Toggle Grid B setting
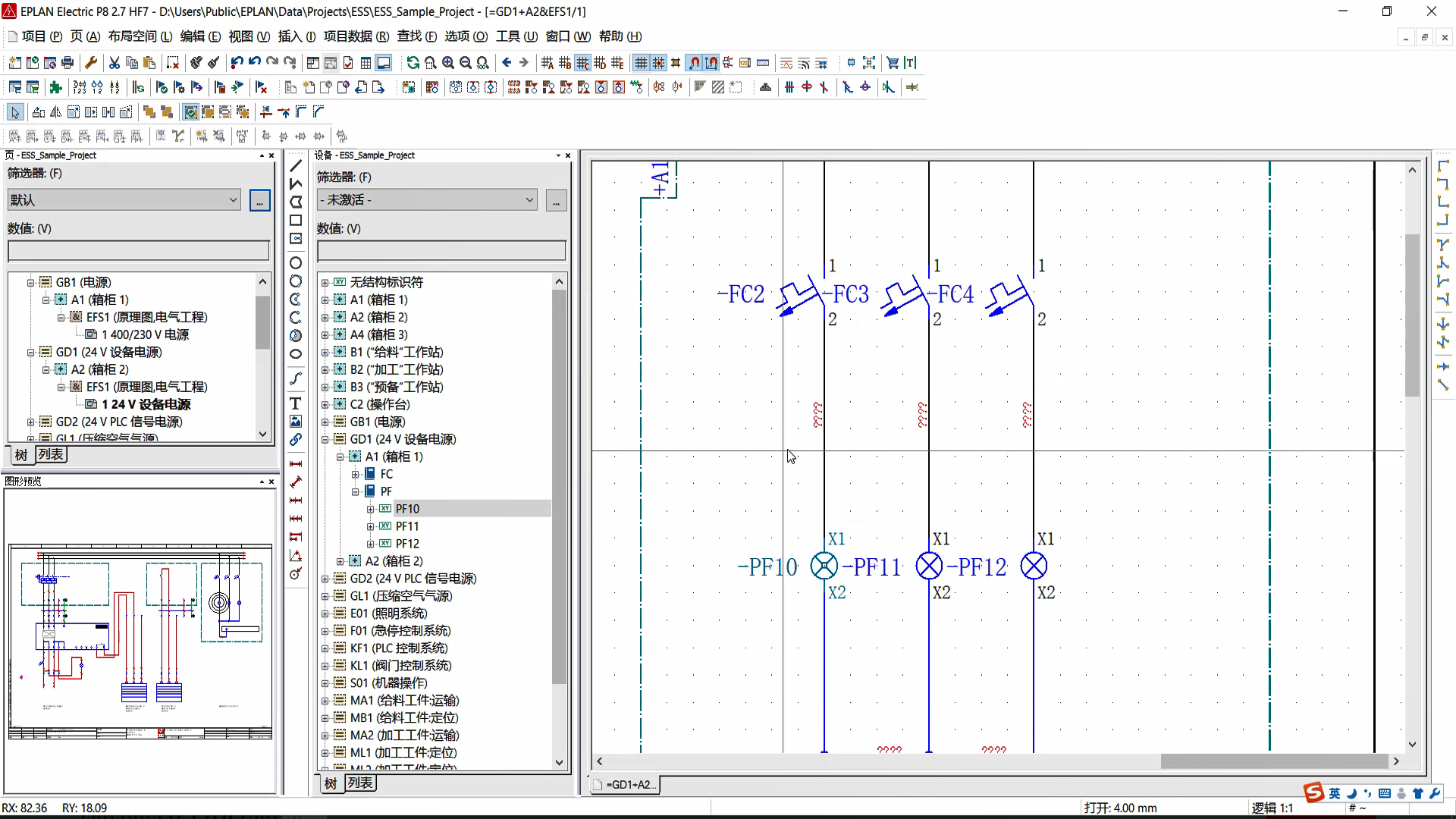Screen dimensions: 1456x819 [x=565, y=63]
